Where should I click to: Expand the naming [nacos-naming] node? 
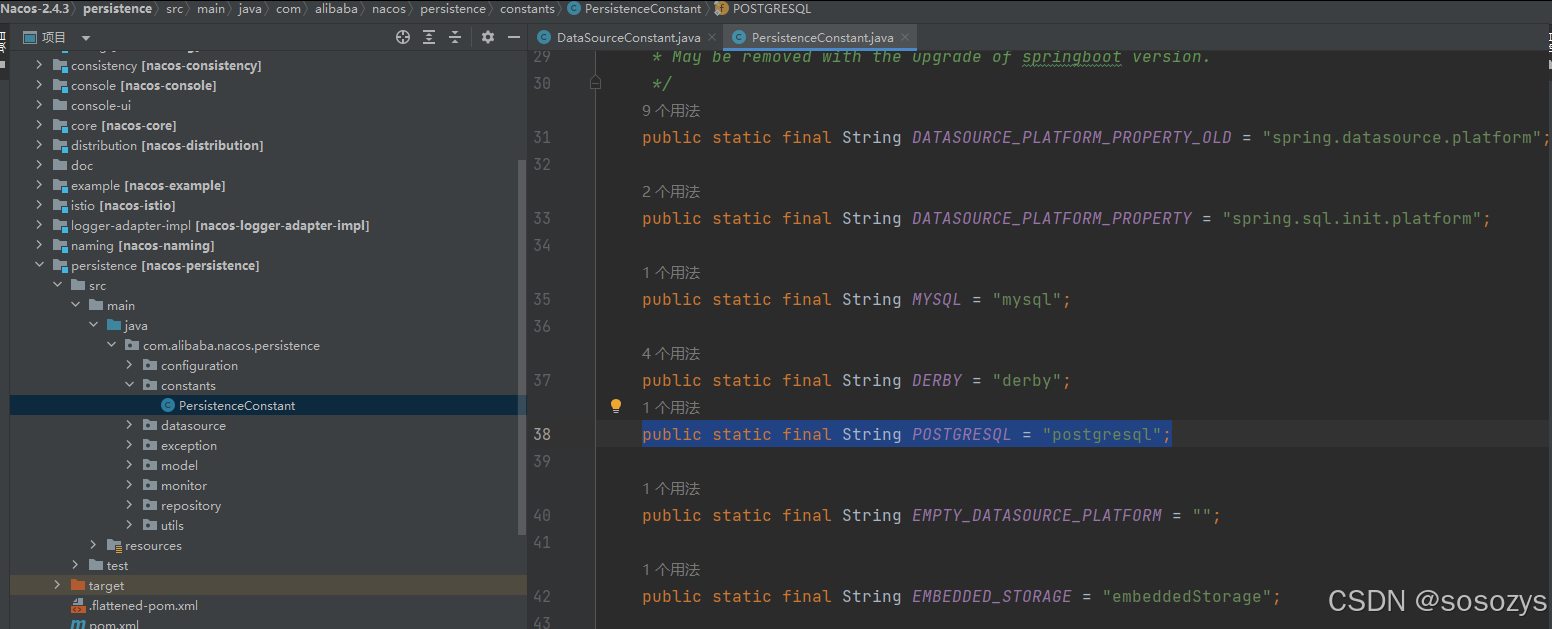(x=39, y=245)
